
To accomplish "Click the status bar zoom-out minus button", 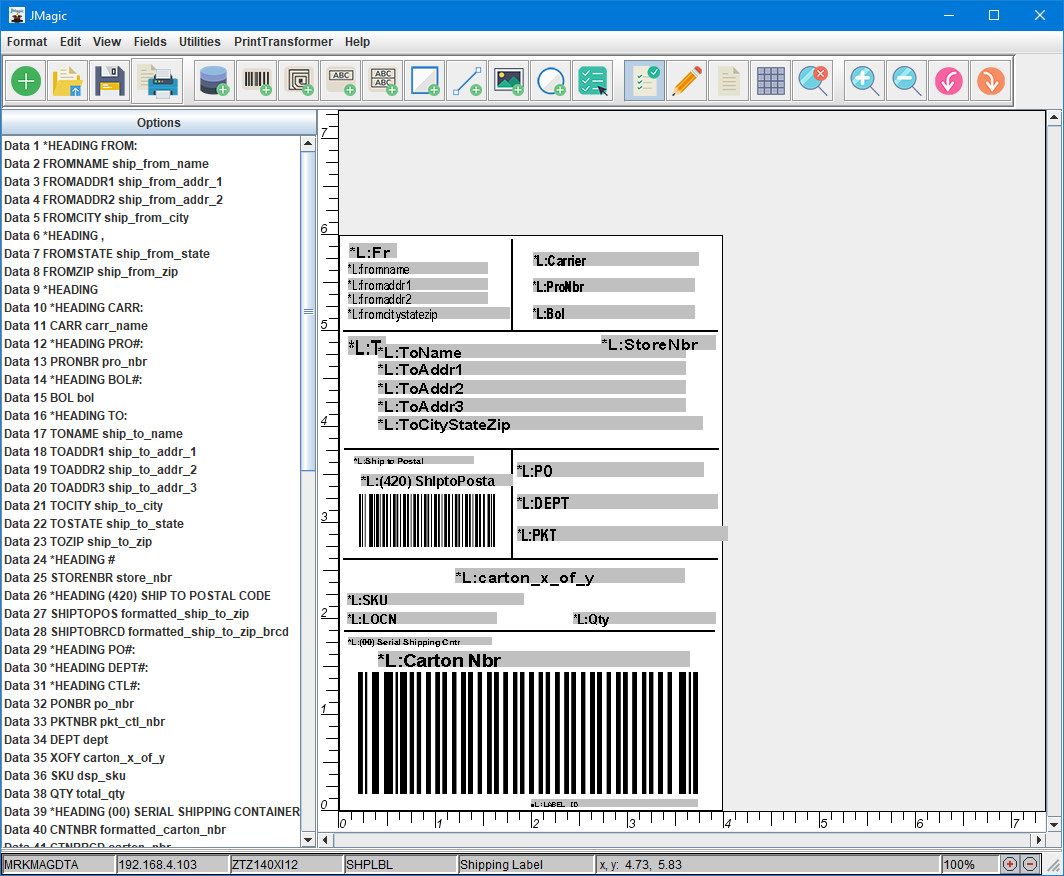I will pos(1030,864).
